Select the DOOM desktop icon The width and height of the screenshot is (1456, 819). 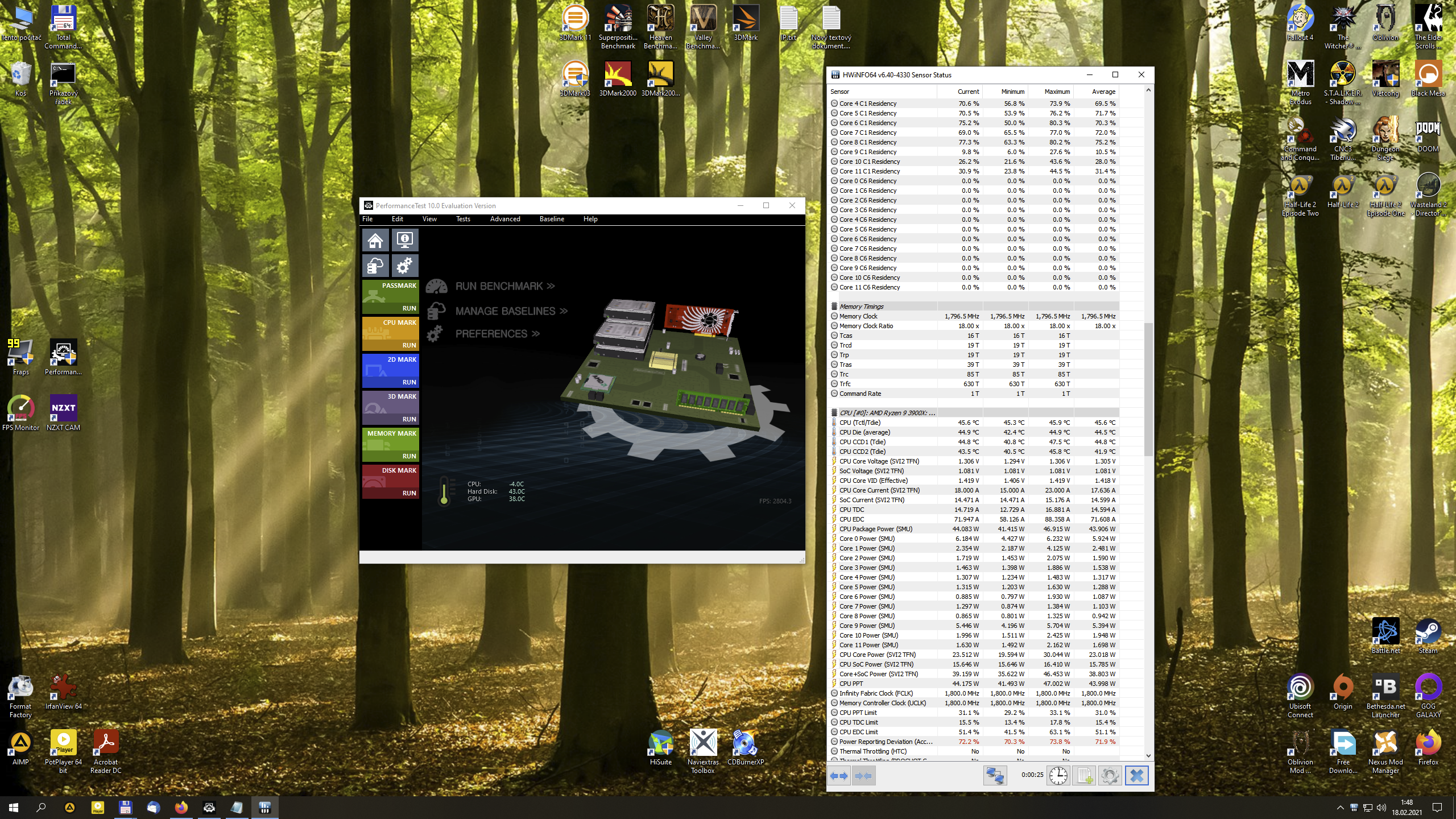tap(1428, 135)
